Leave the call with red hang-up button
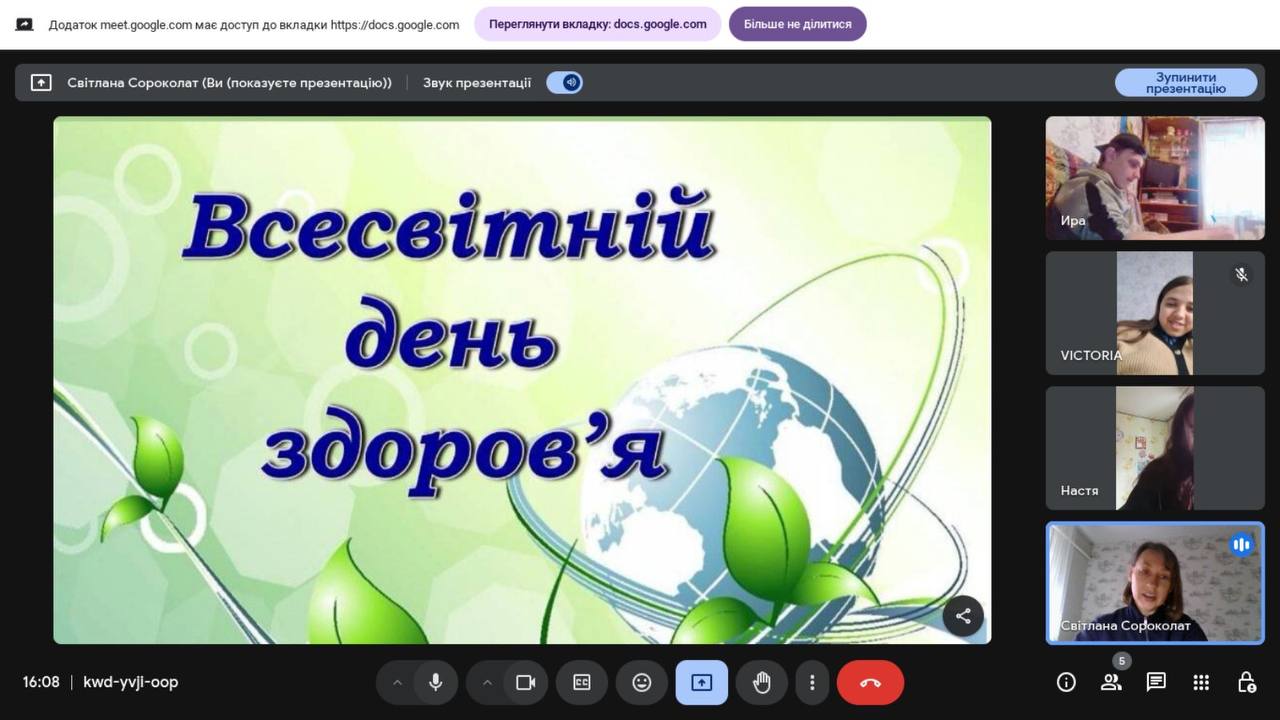Image resolution: width=1280 pixels, height=720 pixels. 870,682
